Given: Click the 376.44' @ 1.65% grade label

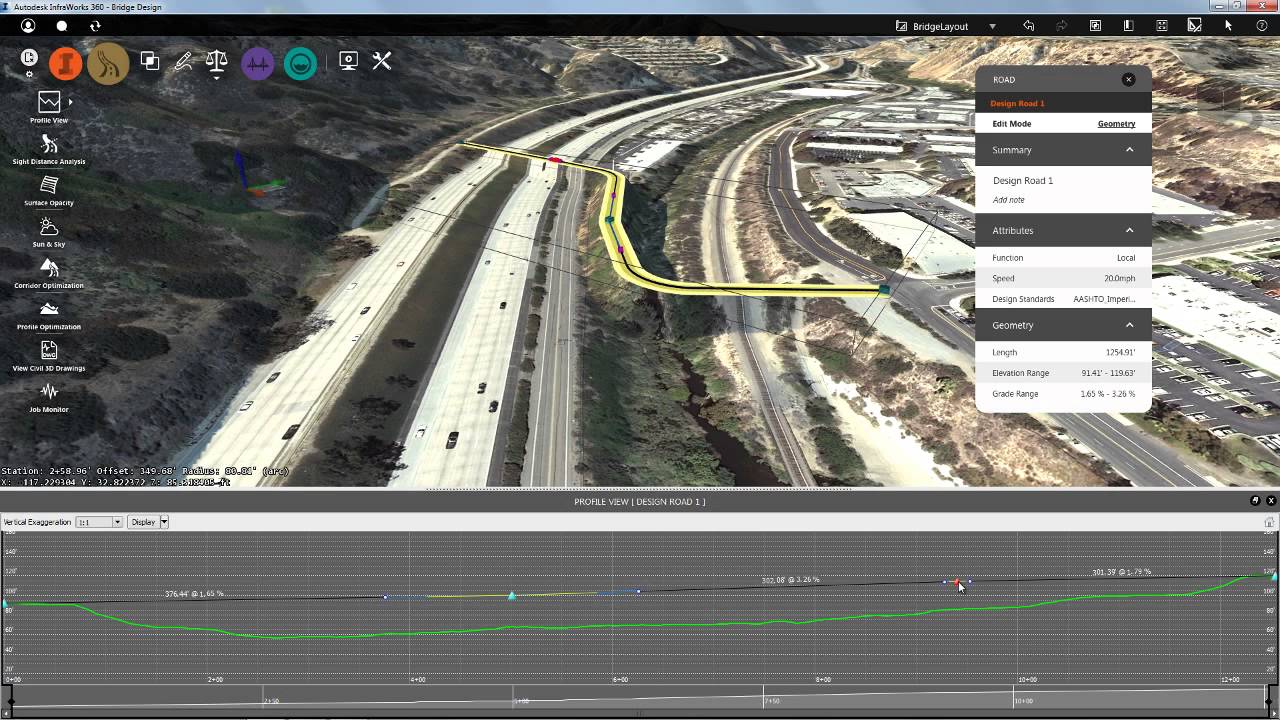Looking at the screenshot, I should coord(194,594).
